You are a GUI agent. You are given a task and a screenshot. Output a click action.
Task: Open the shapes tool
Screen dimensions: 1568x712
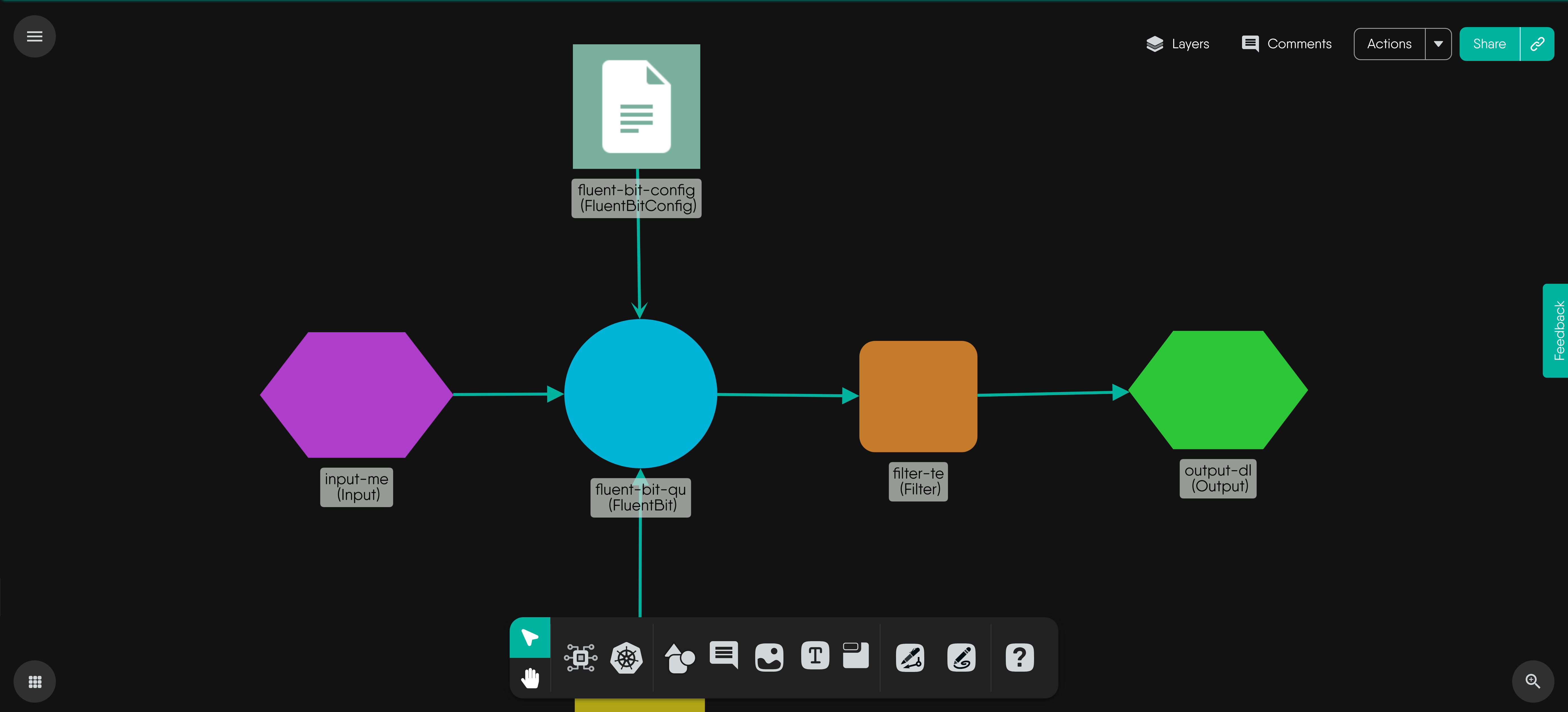pyautogui.click(x=679, y=658)
